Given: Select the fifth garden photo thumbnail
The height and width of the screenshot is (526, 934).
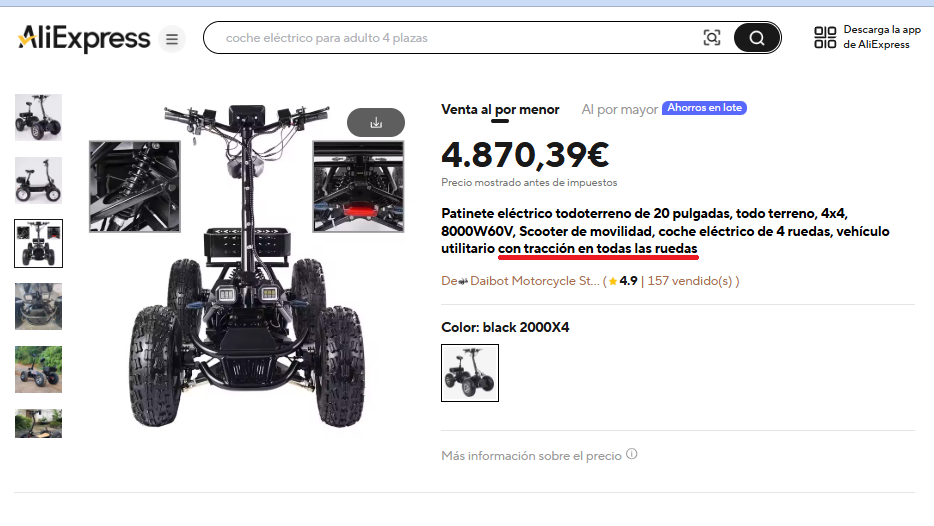Looking at the screenshot, I should click(x=38, y=369).
